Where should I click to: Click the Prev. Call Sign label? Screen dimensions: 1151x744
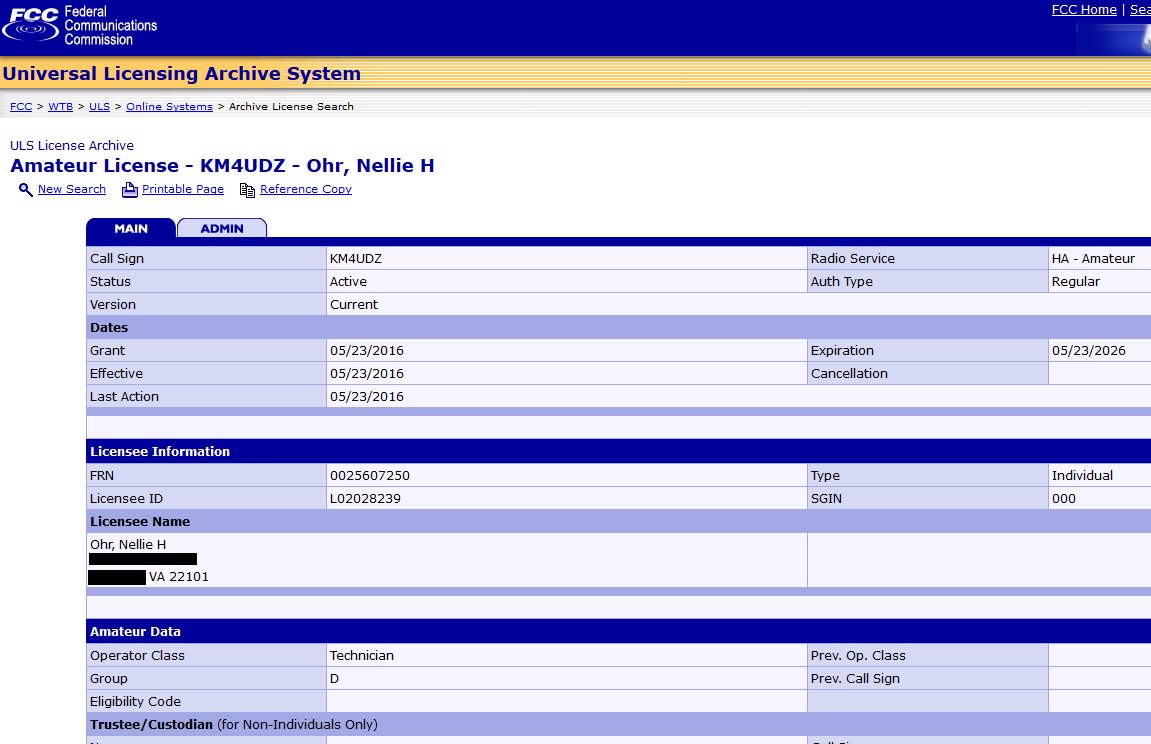click(x=855, y=679)
